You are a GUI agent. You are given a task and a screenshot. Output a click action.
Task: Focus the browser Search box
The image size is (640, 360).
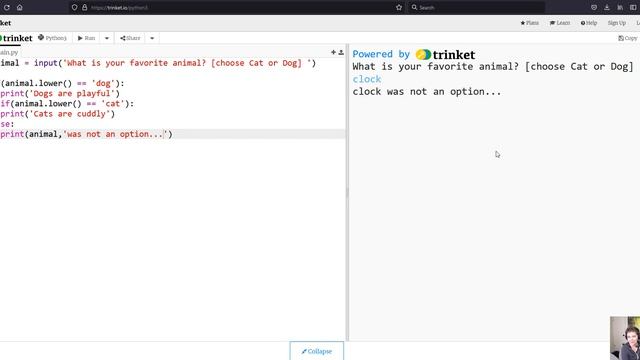click(476, 7)
